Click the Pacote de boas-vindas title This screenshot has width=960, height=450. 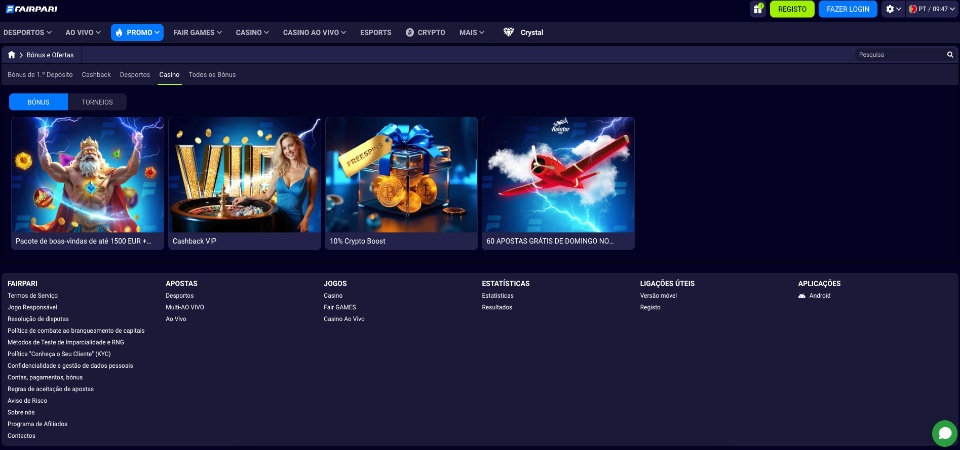click(84, 241)
